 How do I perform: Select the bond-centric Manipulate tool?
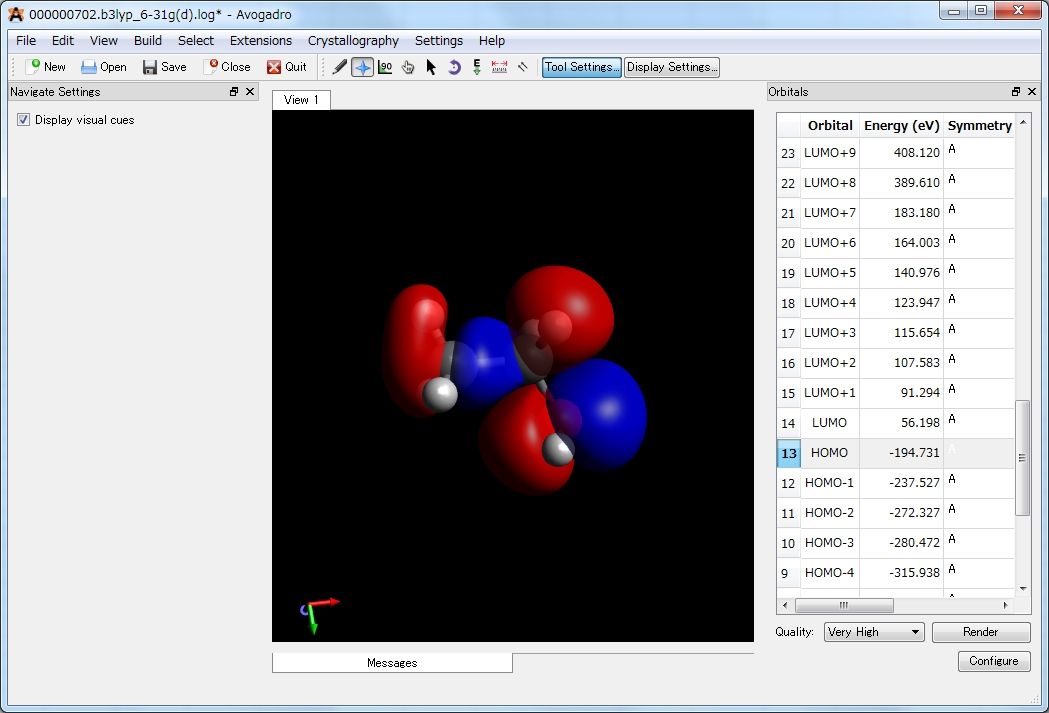pyautogui.click(x=387, y=67)
